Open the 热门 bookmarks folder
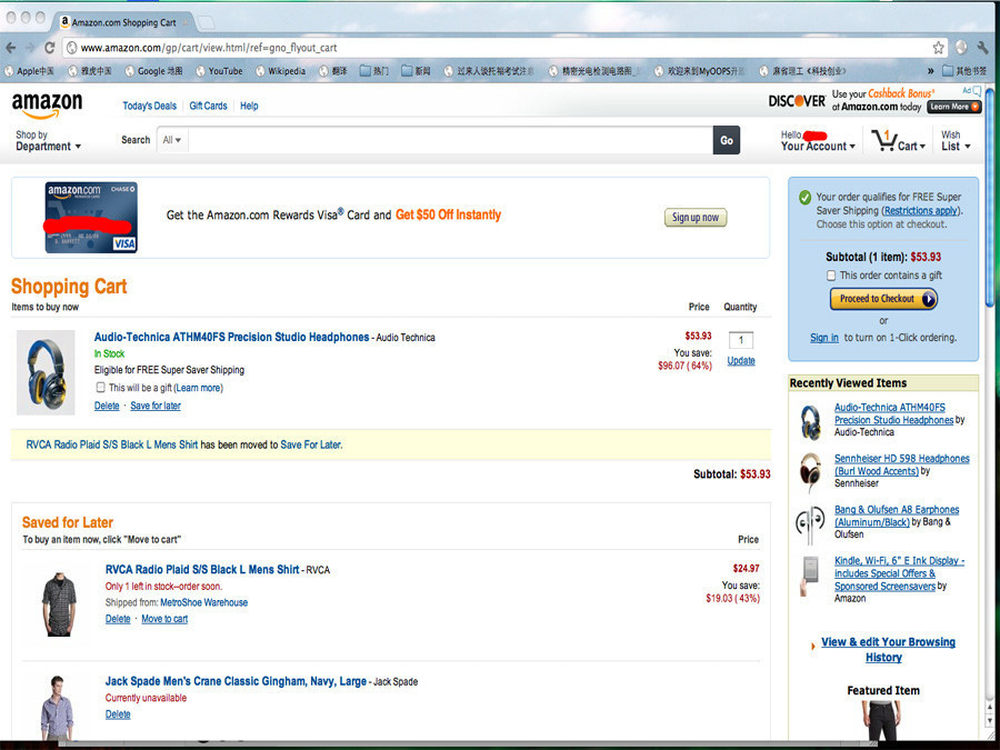This screenshot has height=750, width=1000. 374,71
